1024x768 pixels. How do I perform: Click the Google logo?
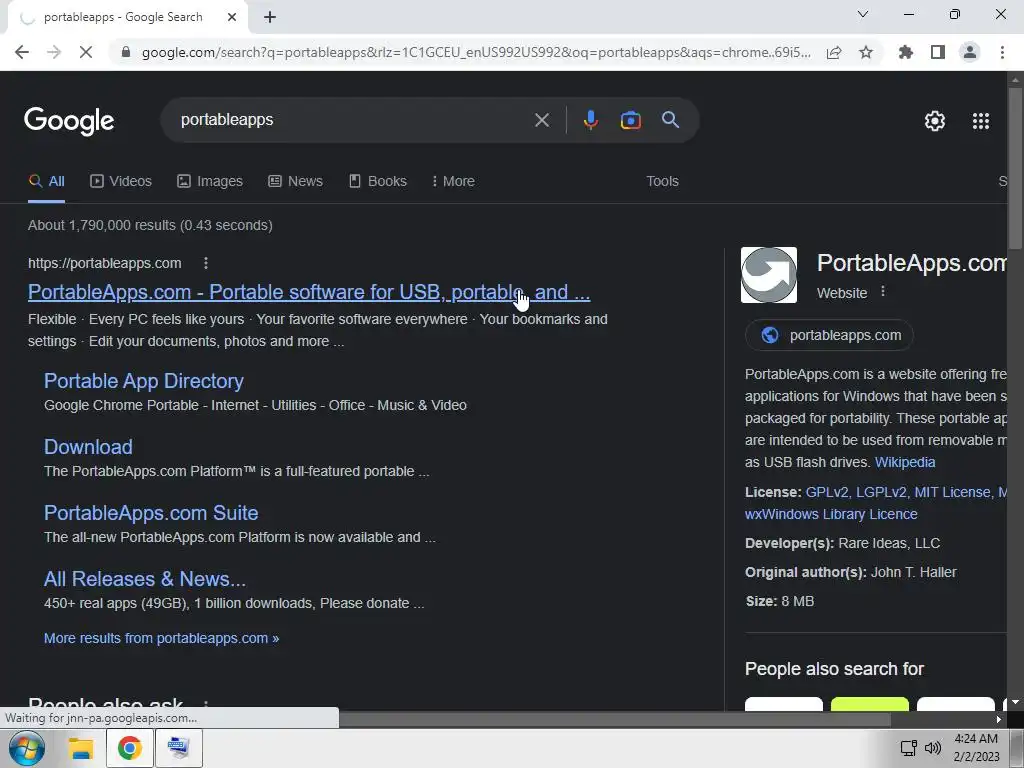(x=69, y=121)
